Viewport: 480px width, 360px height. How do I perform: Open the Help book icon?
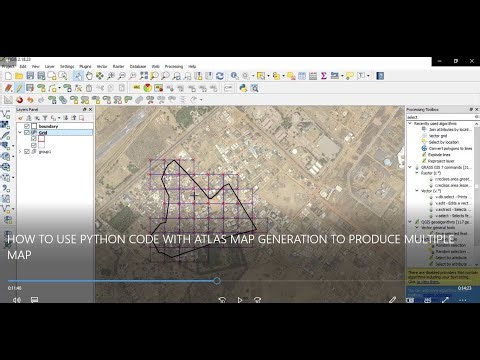[x=380, y=76]
